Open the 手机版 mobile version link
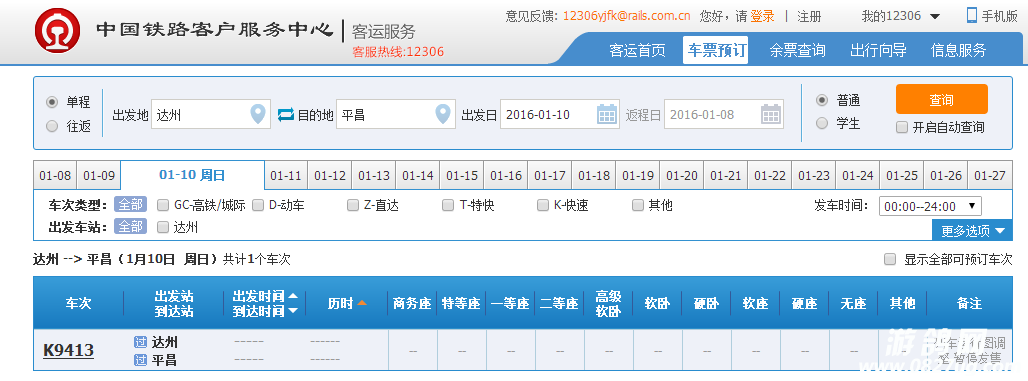 coord(999,16)
